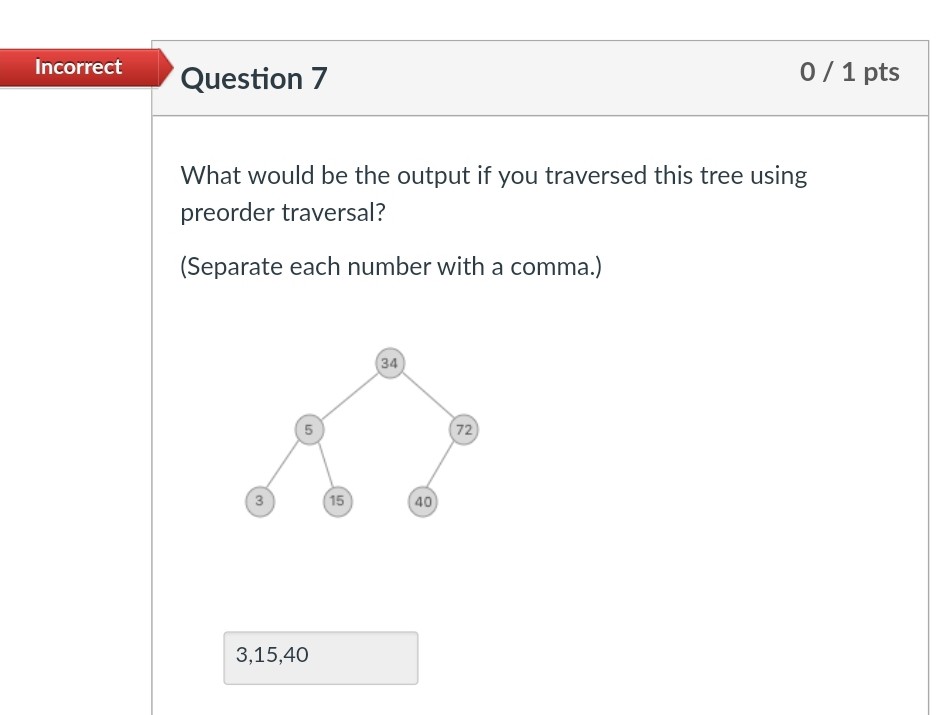Click the edge between 34 and 72
The image size is (944, 715).
coord(427,395)
